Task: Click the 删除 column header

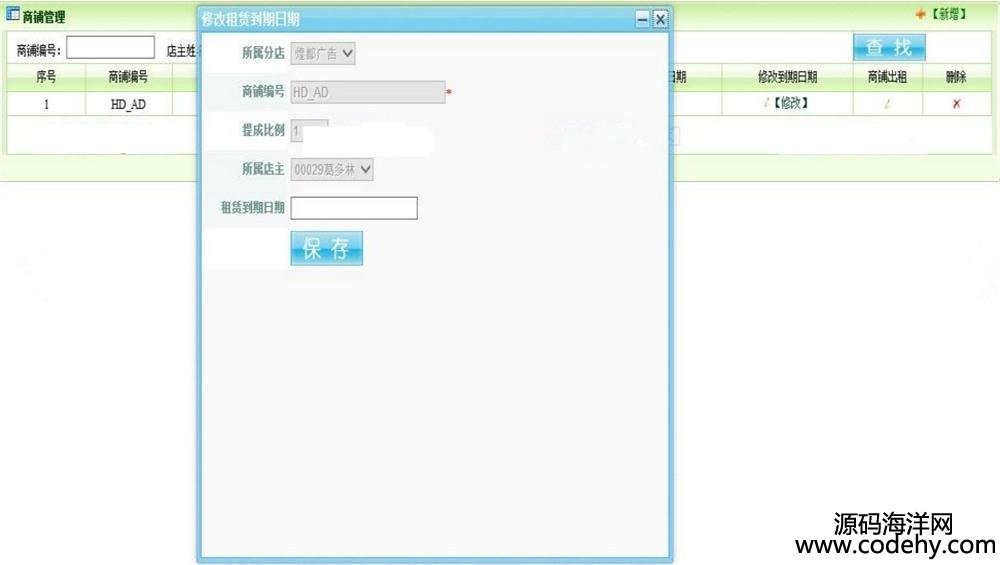Action: click(956, 77)
